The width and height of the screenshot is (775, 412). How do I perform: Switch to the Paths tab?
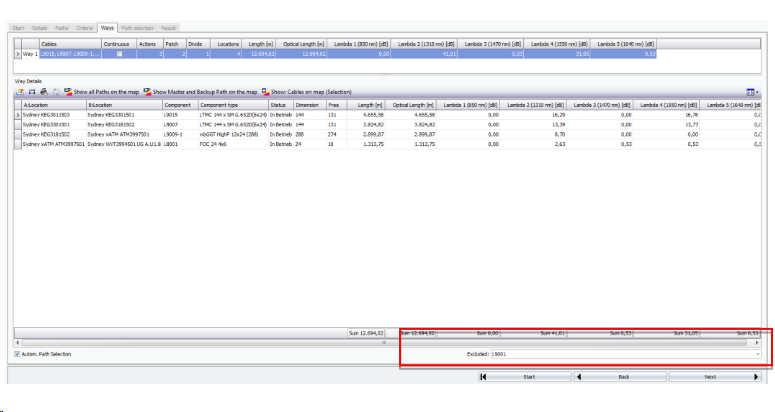[x=62, y=28]
